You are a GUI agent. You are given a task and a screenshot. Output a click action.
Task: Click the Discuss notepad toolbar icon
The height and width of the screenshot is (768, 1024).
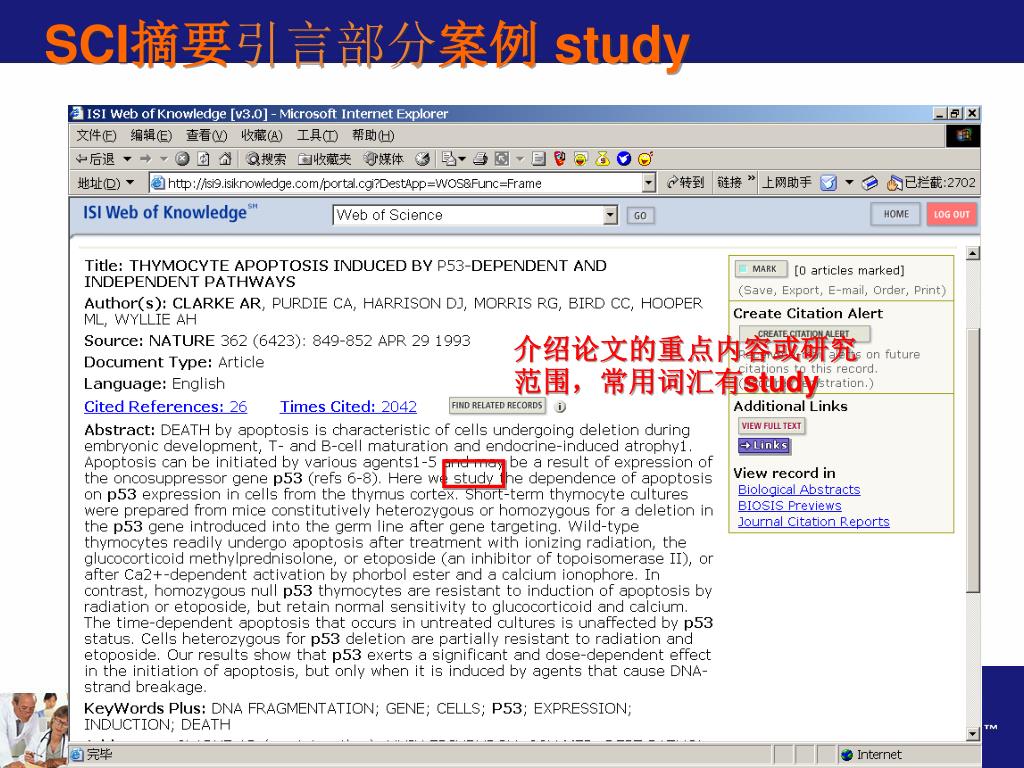539,159
